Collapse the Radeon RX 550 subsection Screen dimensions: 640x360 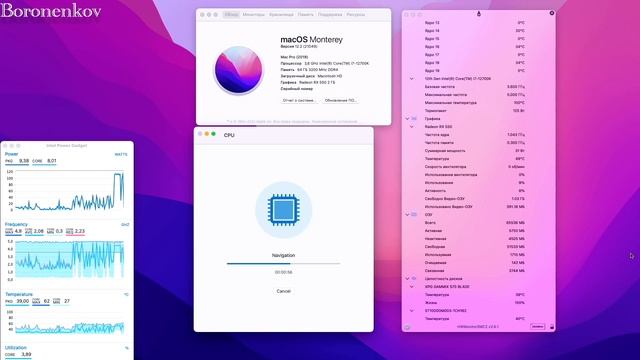pos(411,127)
